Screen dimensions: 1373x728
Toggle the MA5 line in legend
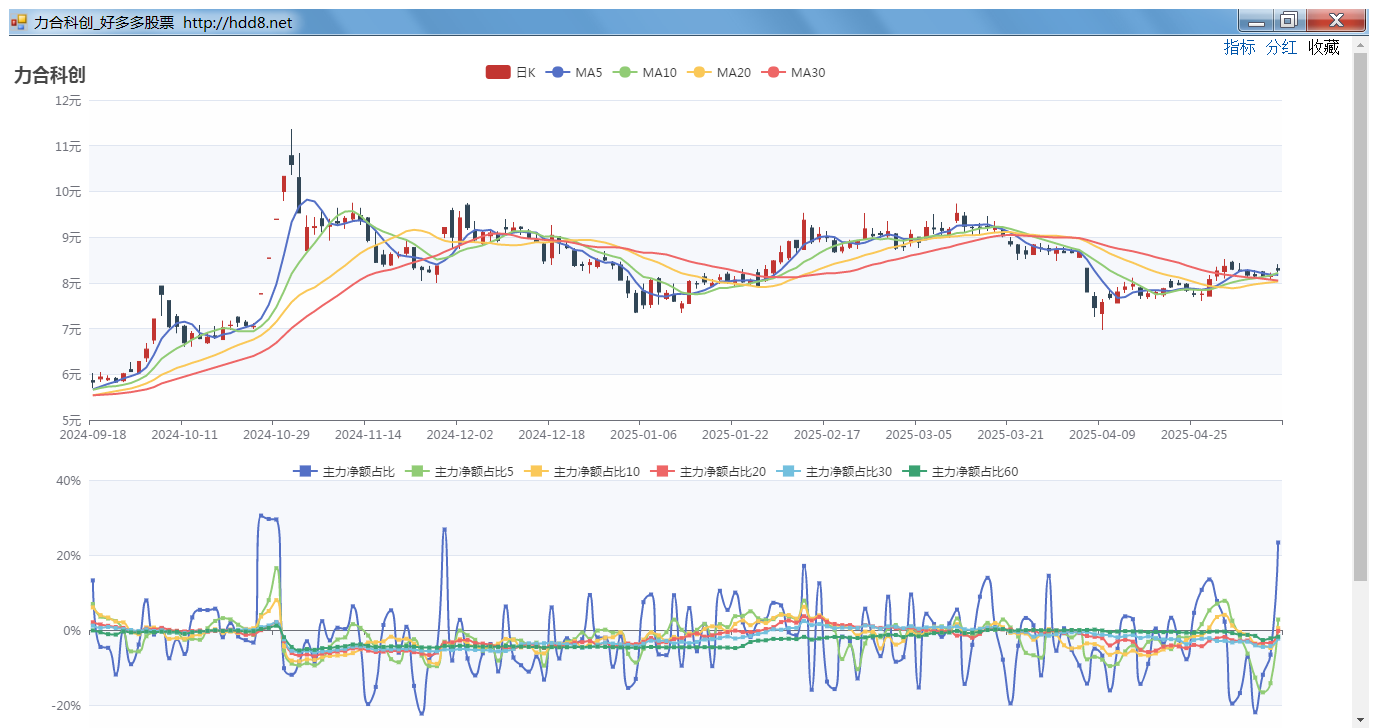572,72
